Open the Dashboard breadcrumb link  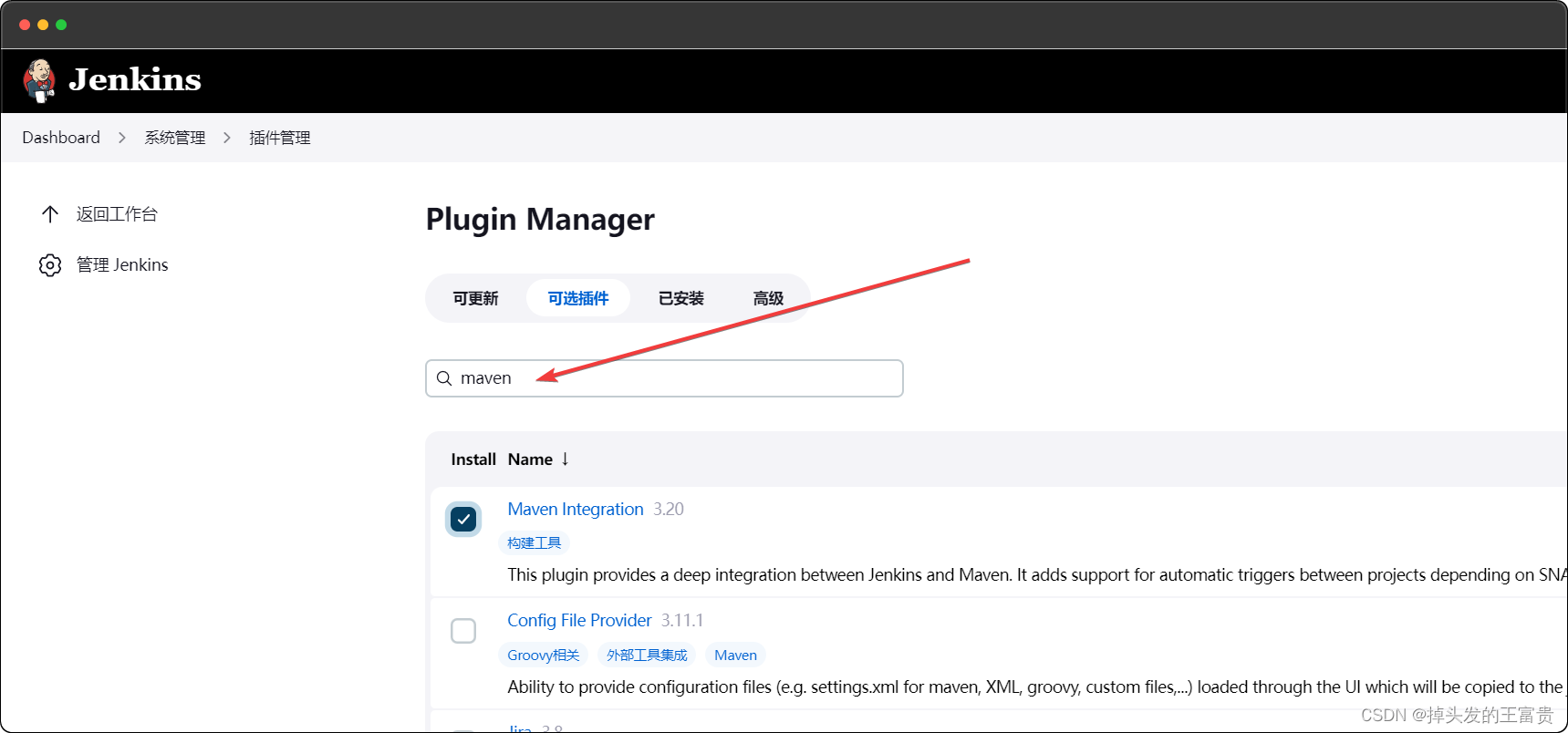(x=61, y=138)
